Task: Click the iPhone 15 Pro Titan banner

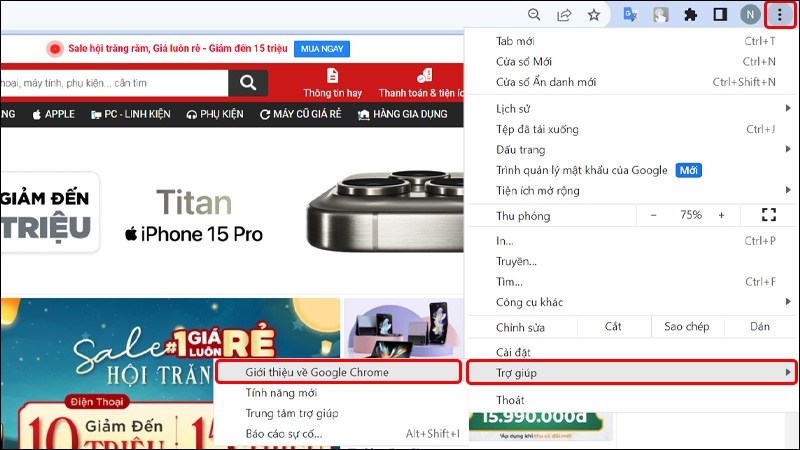Action: [232, 212]
